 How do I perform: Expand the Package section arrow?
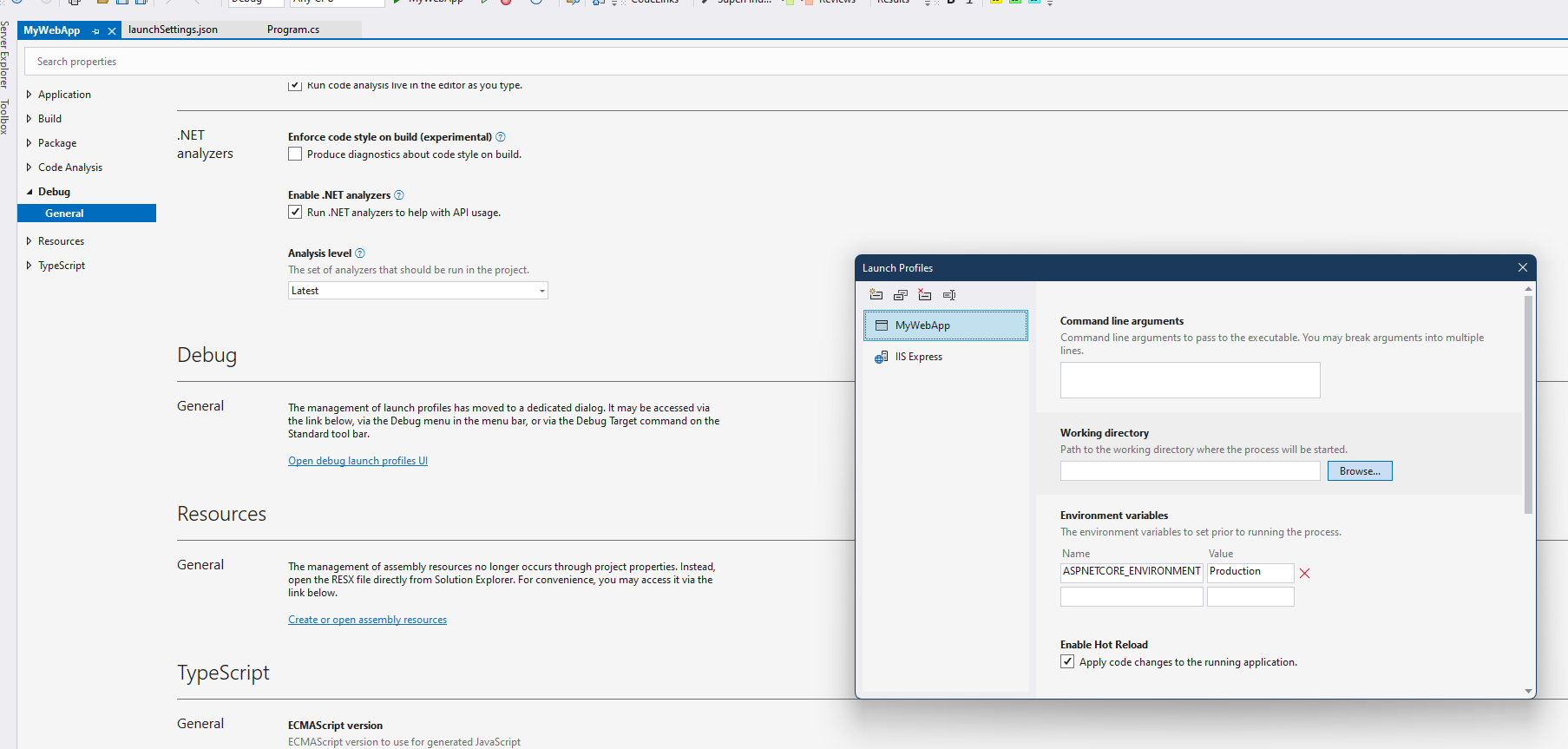(x=29, y=143)
